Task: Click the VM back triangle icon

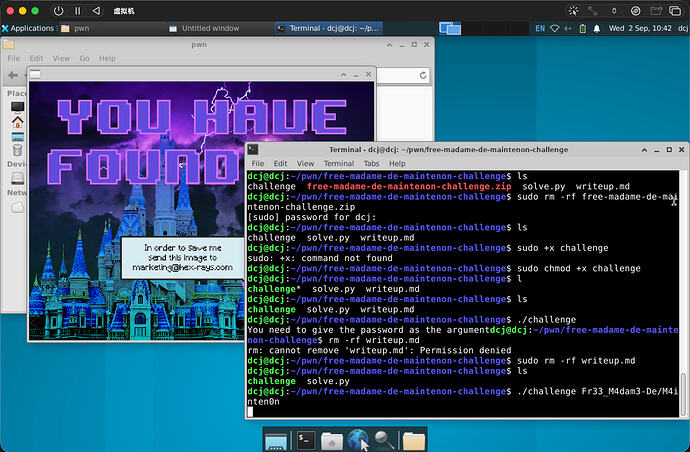Action: click(x=96, y=11)
